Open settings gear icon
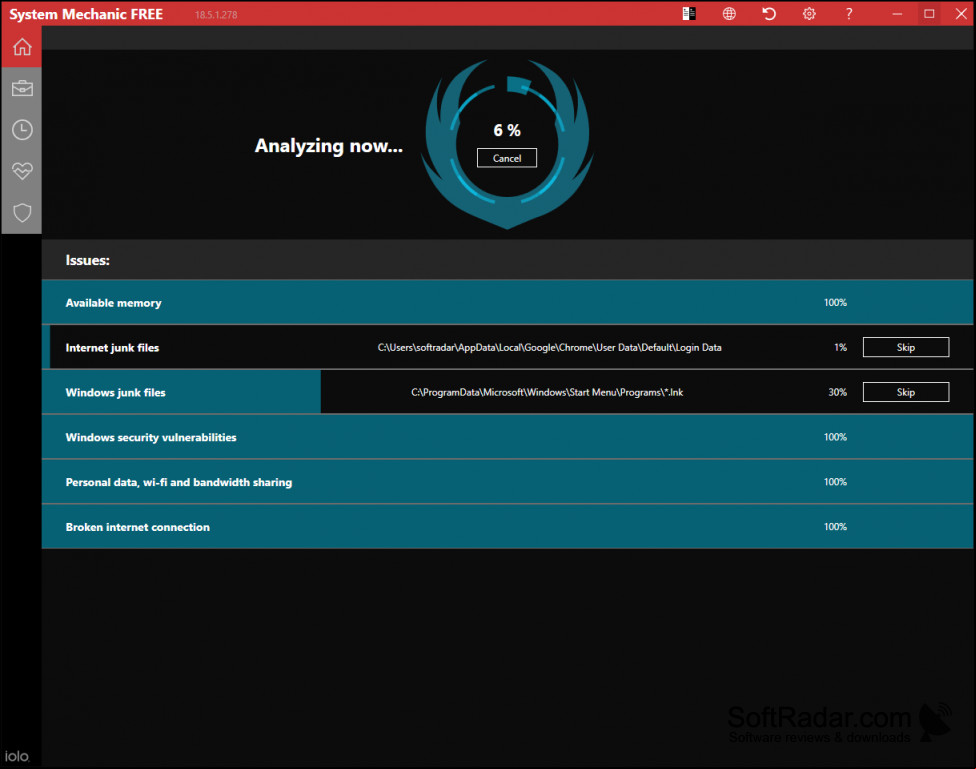This screenshot has height=769, width=976. pyautogui.click(x=809, y=14)
